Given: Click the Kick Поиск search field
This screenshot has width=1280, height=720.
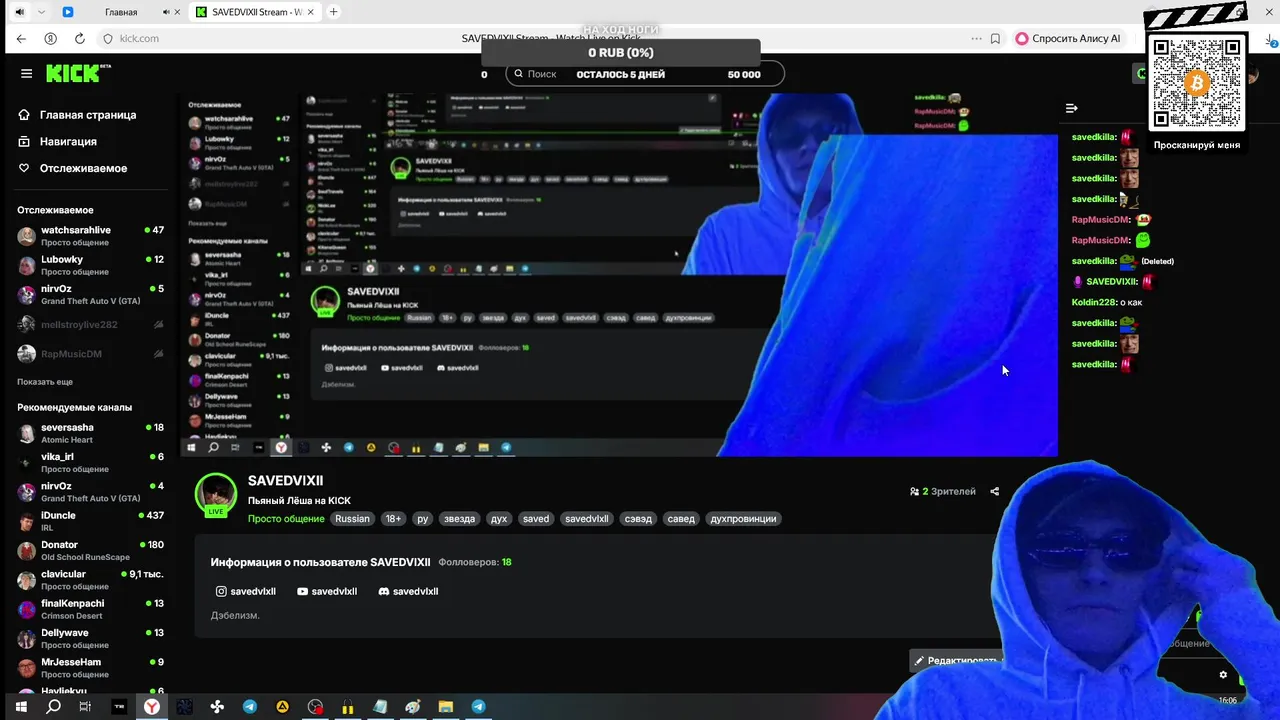Looking at the screenshot, I should tap(644, 74).
